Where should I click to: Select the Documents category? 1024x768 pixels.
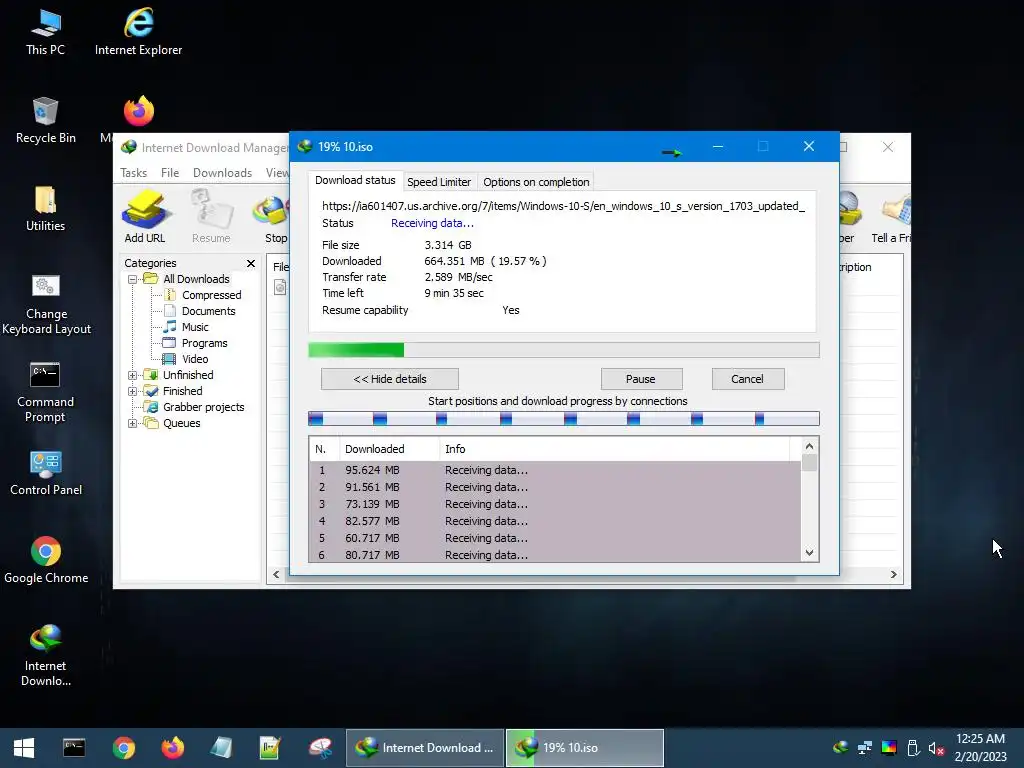[208, 312]
